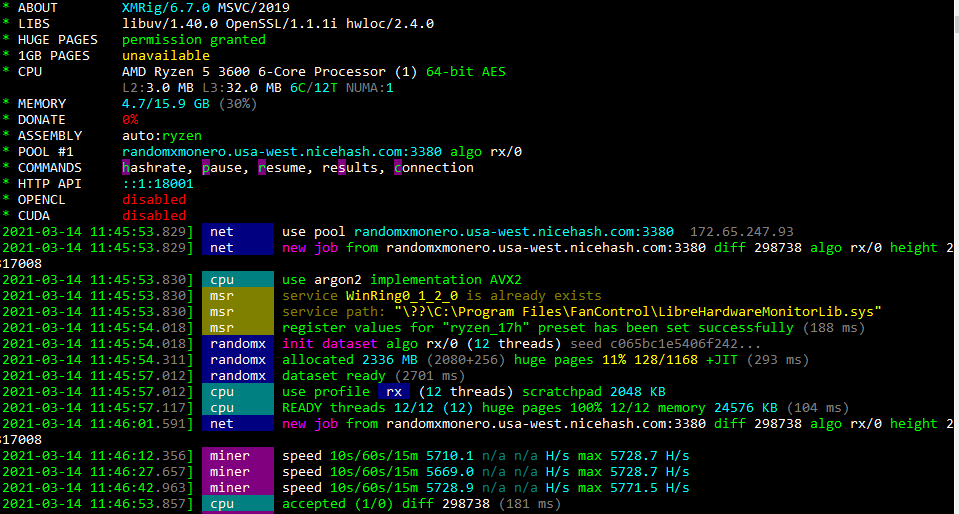The height and width of the screenshot is (514, 959).
Task: Click the vertical scrollbar at right edge
Action: coord(956,257)
